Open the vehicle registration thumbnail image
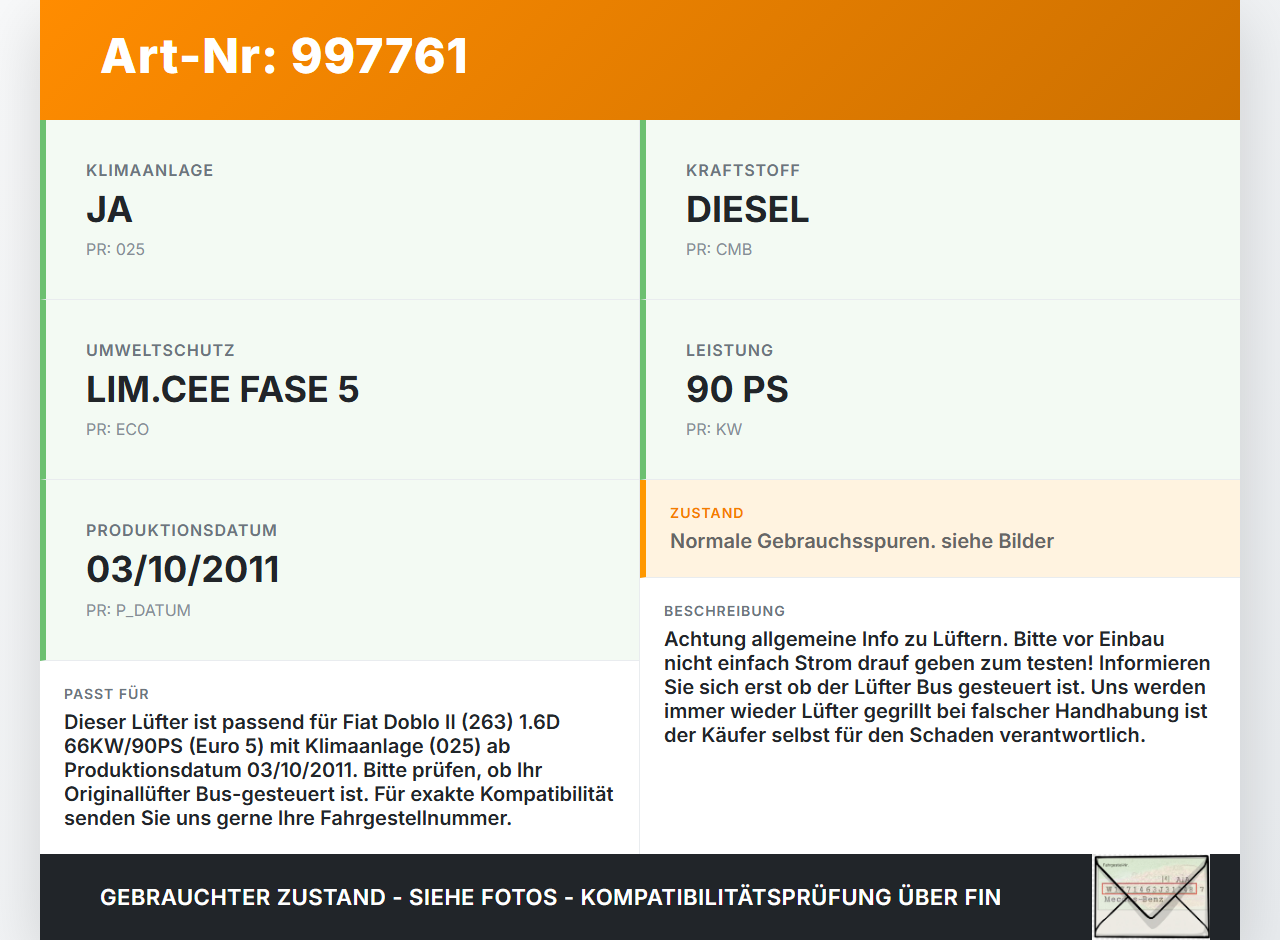The width and height of the screenshot is (1280, 940). click(1151, 896)
